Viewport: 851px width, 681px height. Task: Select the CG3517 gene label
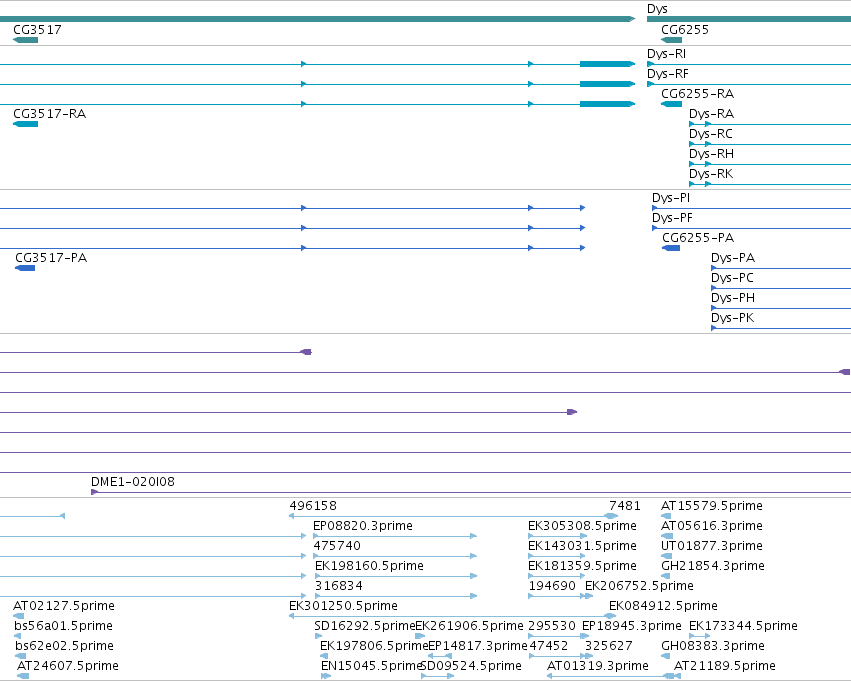click(37, 29)
